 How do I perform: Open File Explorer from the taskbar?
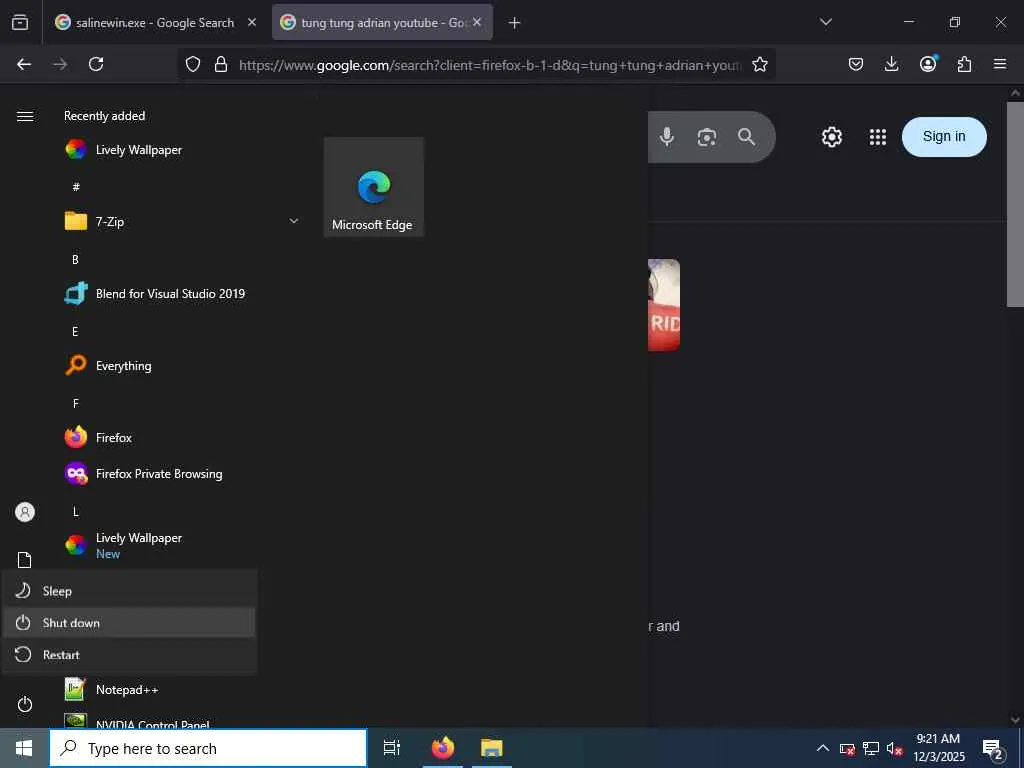click(x=491, y=748)
